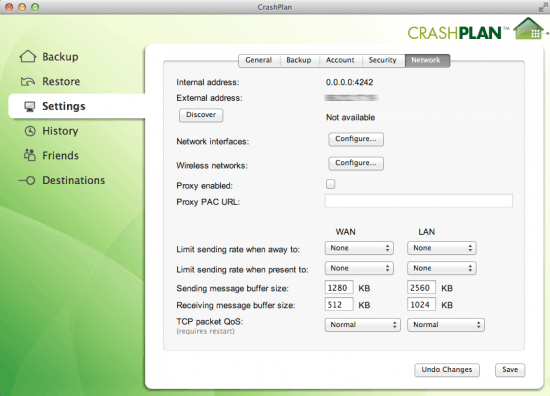Click the internal address value 0.0.0.0:4242
Screen dimensions: 550x396
(x=349, y=82)
